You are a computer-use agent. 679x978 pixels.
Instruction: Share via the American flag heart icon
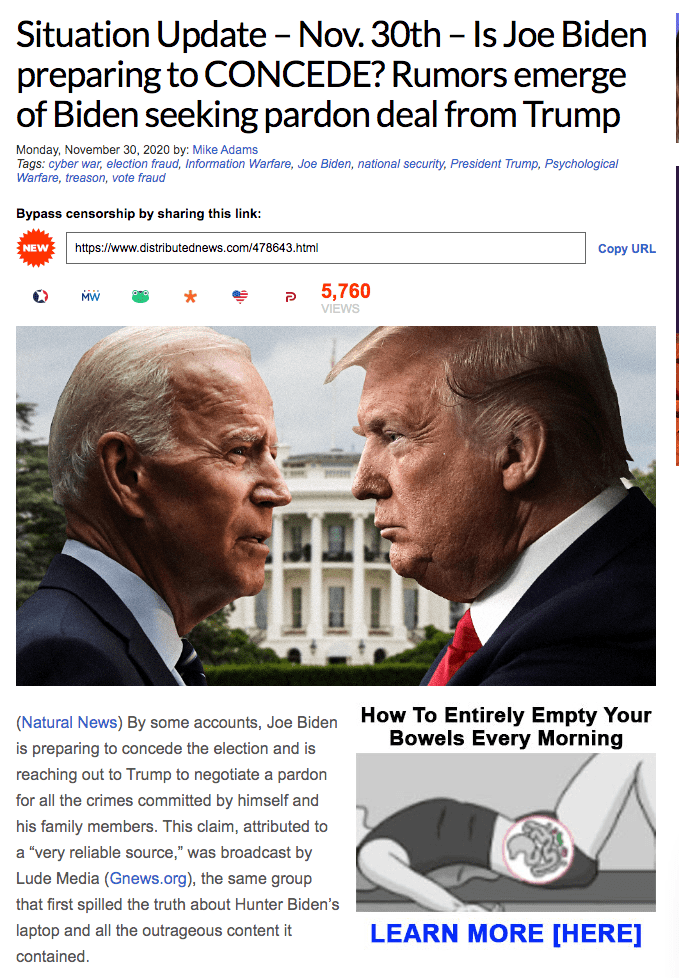240,297
